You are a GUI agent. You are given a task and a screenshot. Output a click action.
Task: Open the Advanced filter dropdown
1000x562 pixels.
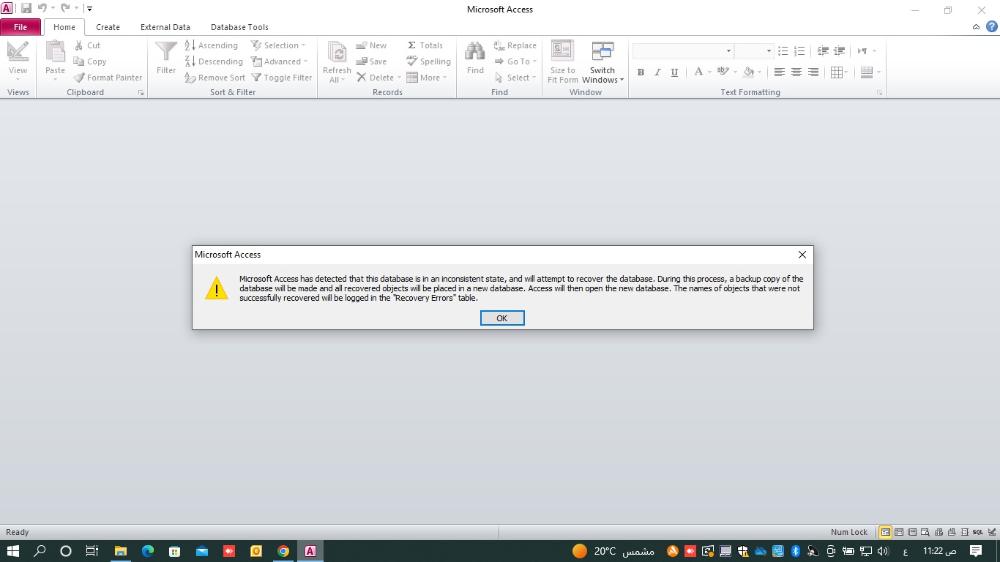pyautogui.click(x=279, y=61)
